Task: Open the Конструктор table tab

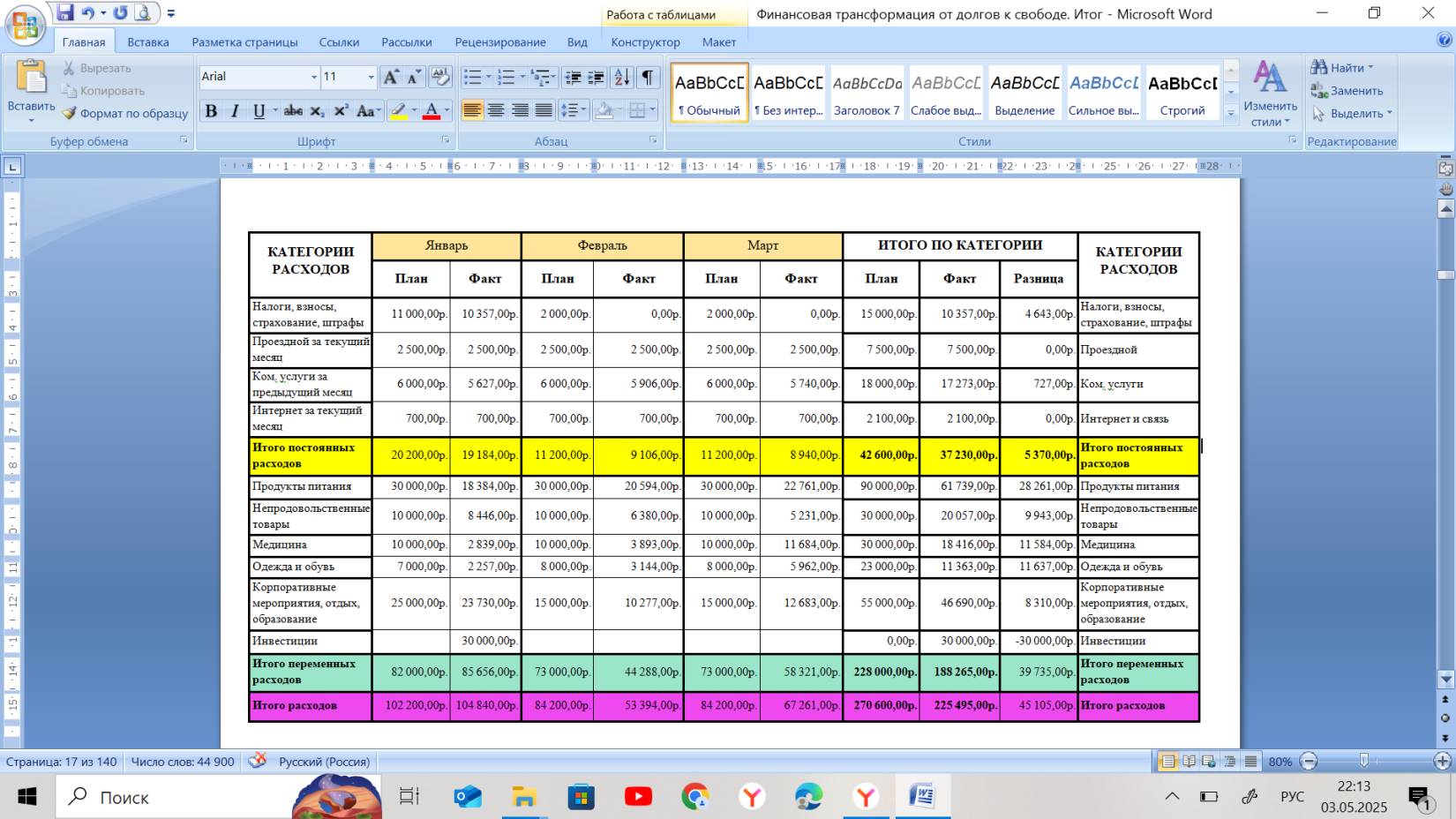Action: point(645,41)
